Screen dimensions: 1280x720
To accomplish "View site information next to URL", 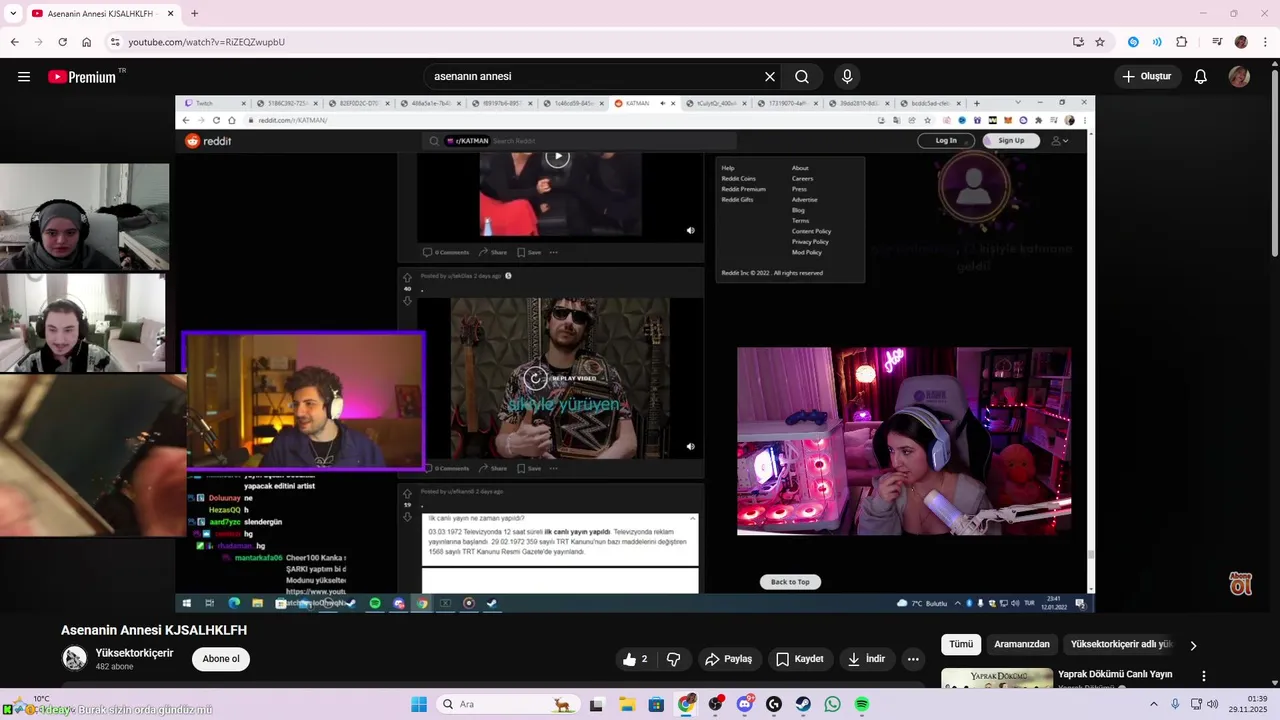I will point(115,42).
